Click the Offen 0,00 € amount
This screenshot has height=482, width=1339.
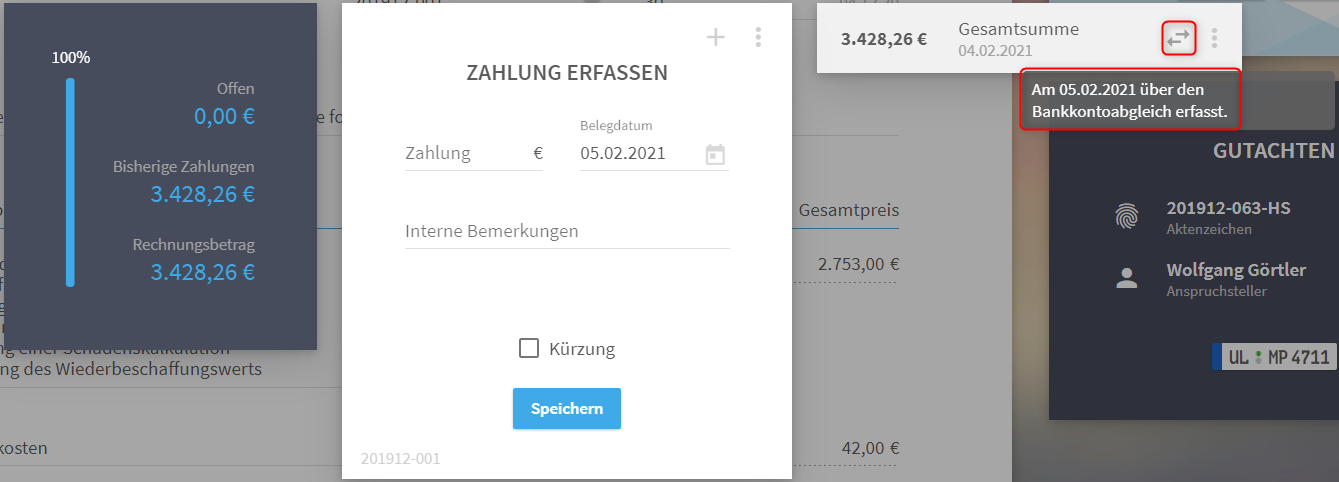[x=225, y=116]
